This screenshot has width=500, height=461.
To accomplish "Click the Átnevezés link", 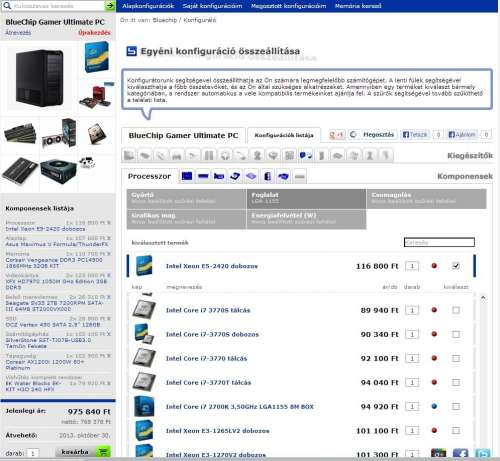I will (x=18, y=33).
